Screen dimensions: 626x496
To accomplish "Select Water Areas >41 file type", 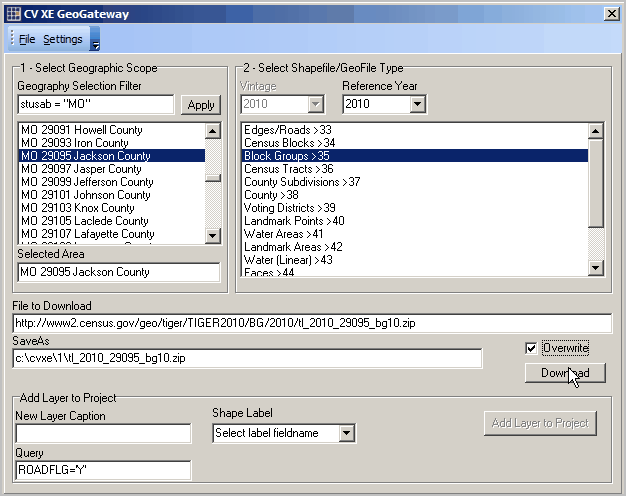I will [x=415, y=234].
